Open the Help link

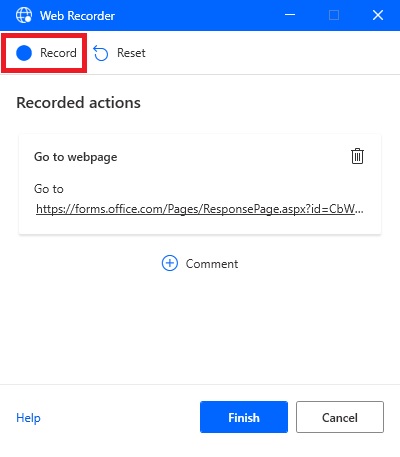click(28, 418)
